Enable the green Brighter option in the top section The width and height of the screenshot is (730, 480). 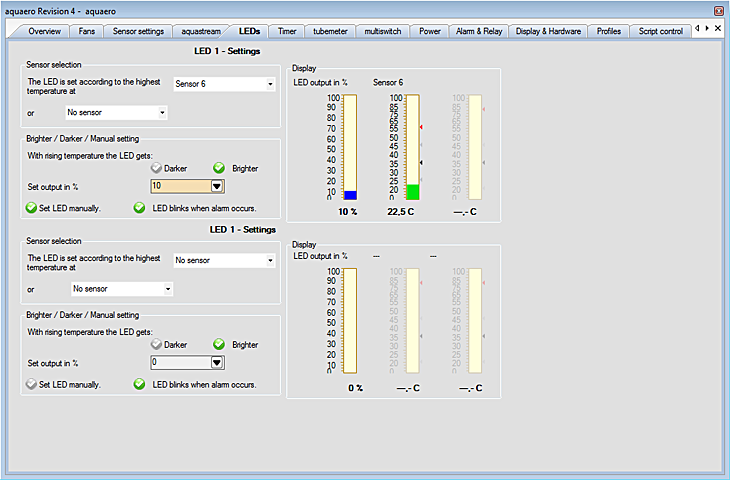pyautogui.click(x=219, y=168)
